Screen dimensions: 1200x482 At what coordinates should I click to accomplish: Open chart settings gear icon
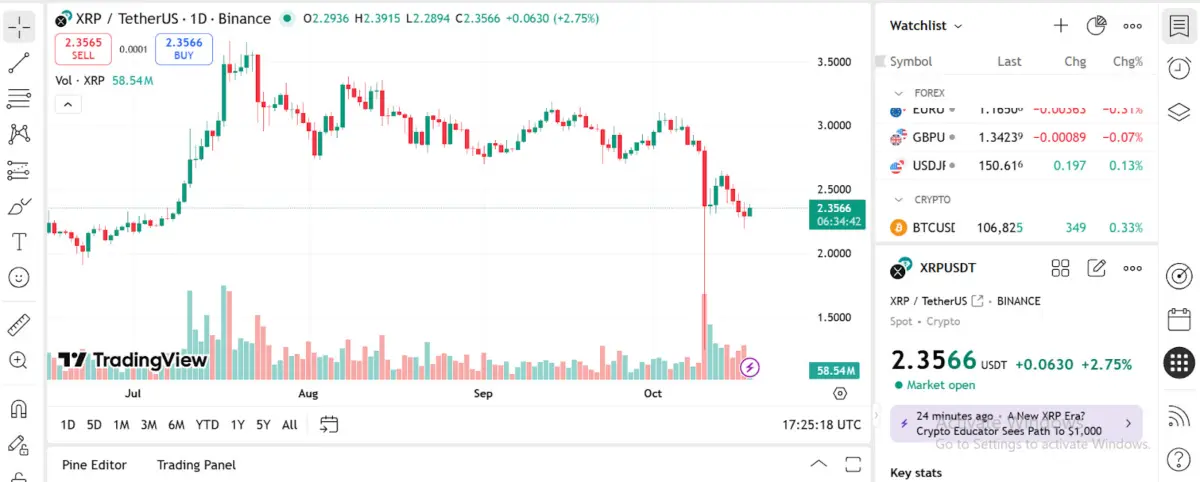[840, 394]
